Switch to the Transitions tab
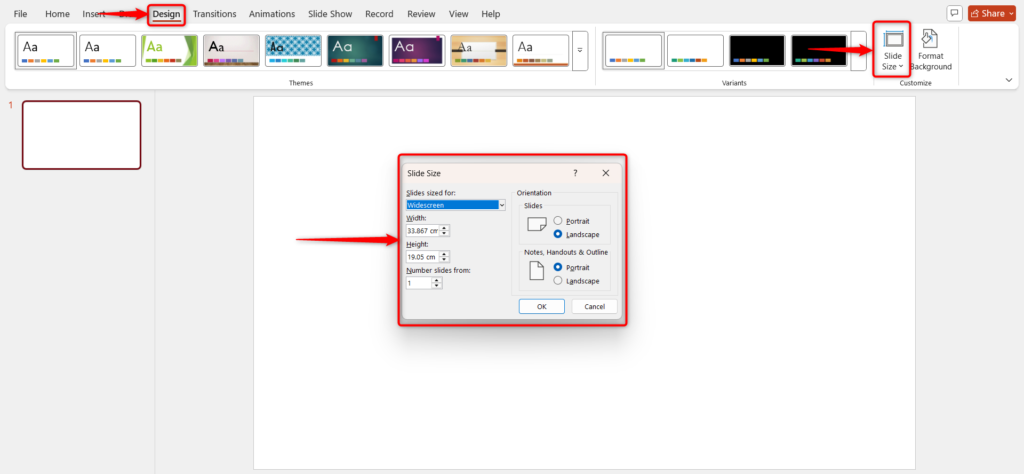This screenshot has width=1024, height=474. 215,14
